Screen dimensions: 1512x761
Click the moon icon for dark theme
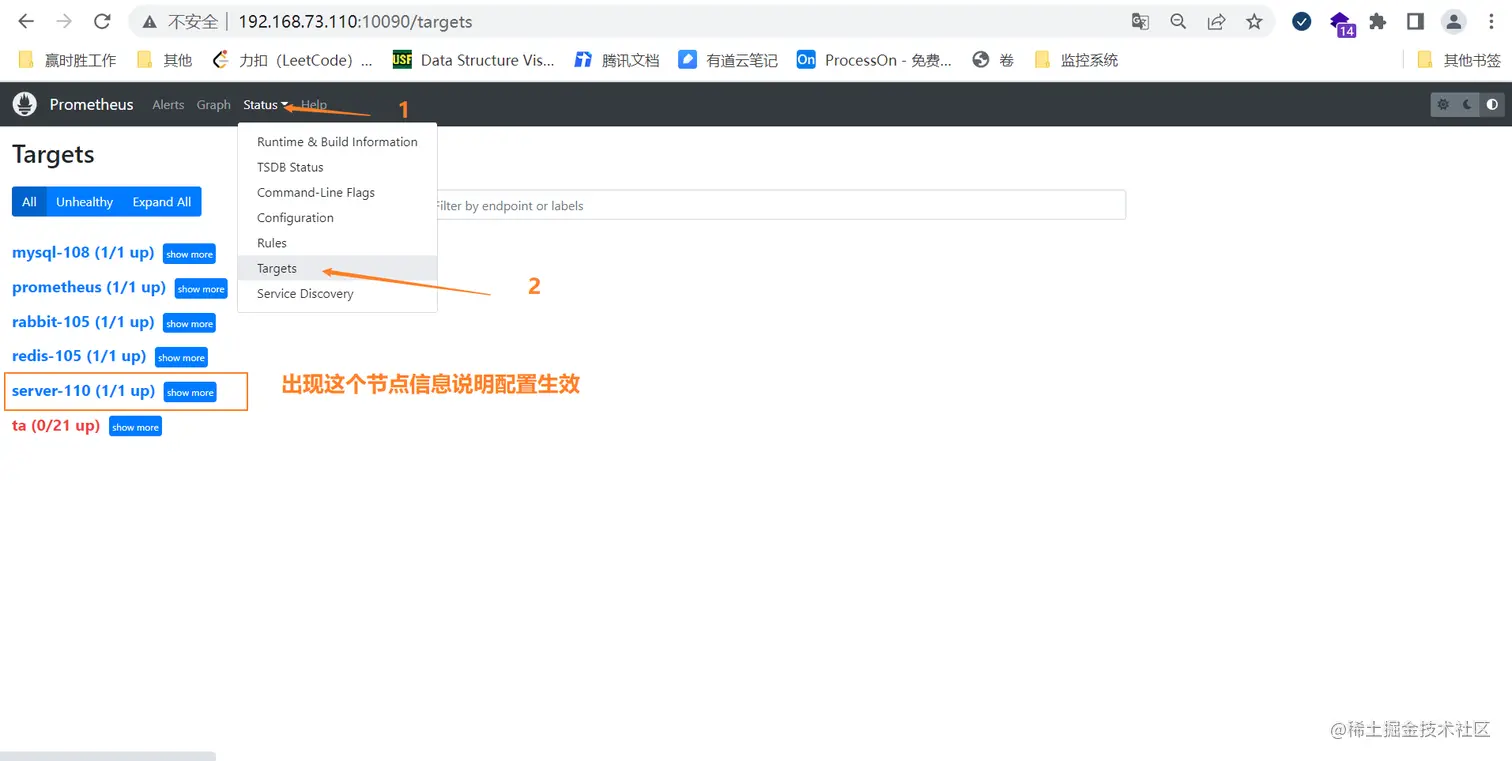(x=1466, y=104)
